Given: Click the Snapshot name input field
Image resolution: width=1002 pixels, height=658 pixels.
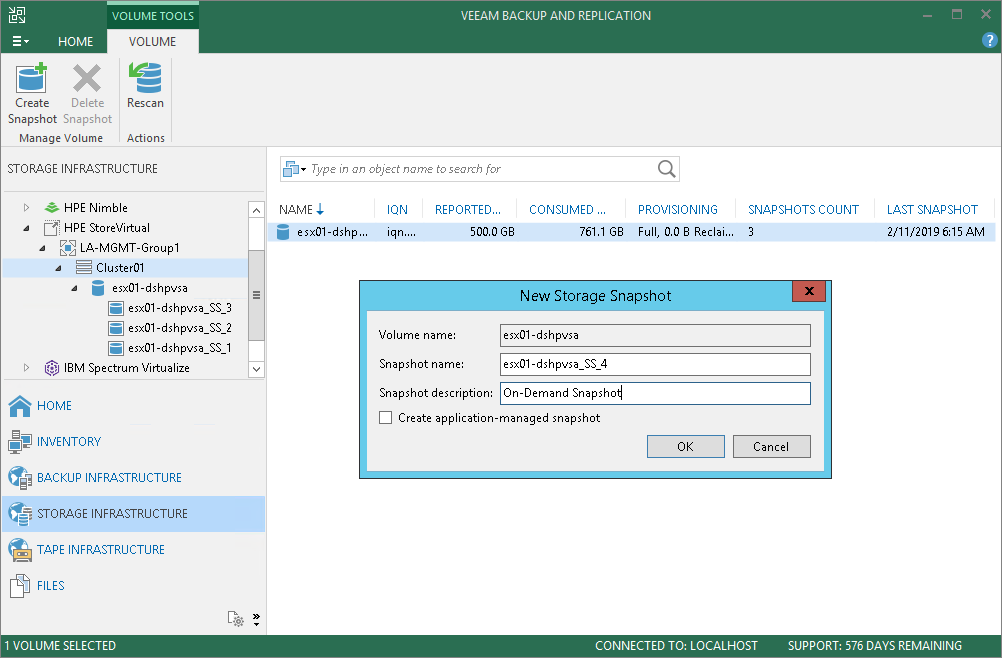Looking at the screenshot, I should click(x=655, y=364).
